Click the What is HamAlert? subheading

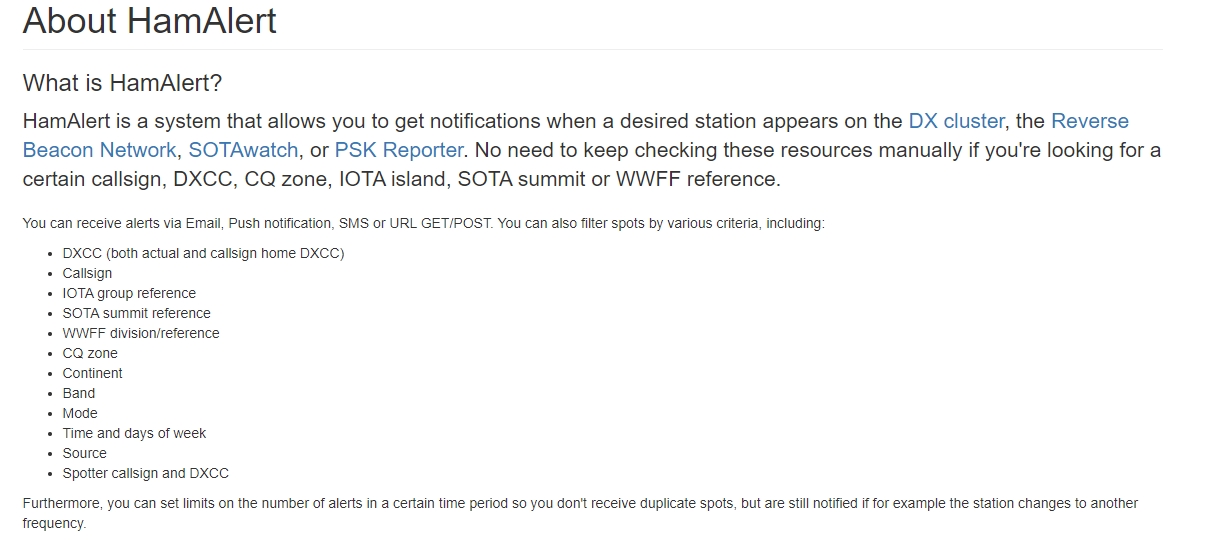[x=122, y=82]
